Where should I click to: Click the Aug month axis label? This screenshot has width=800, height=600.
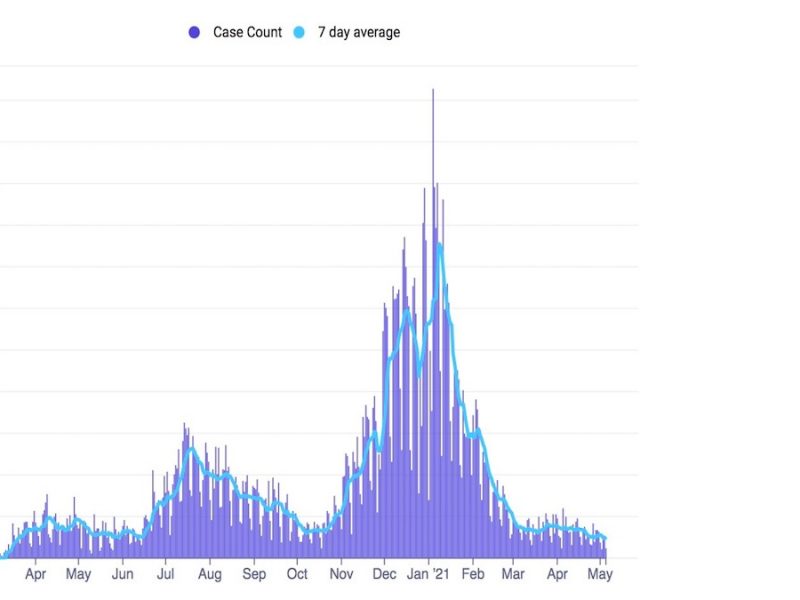(209, 575)
